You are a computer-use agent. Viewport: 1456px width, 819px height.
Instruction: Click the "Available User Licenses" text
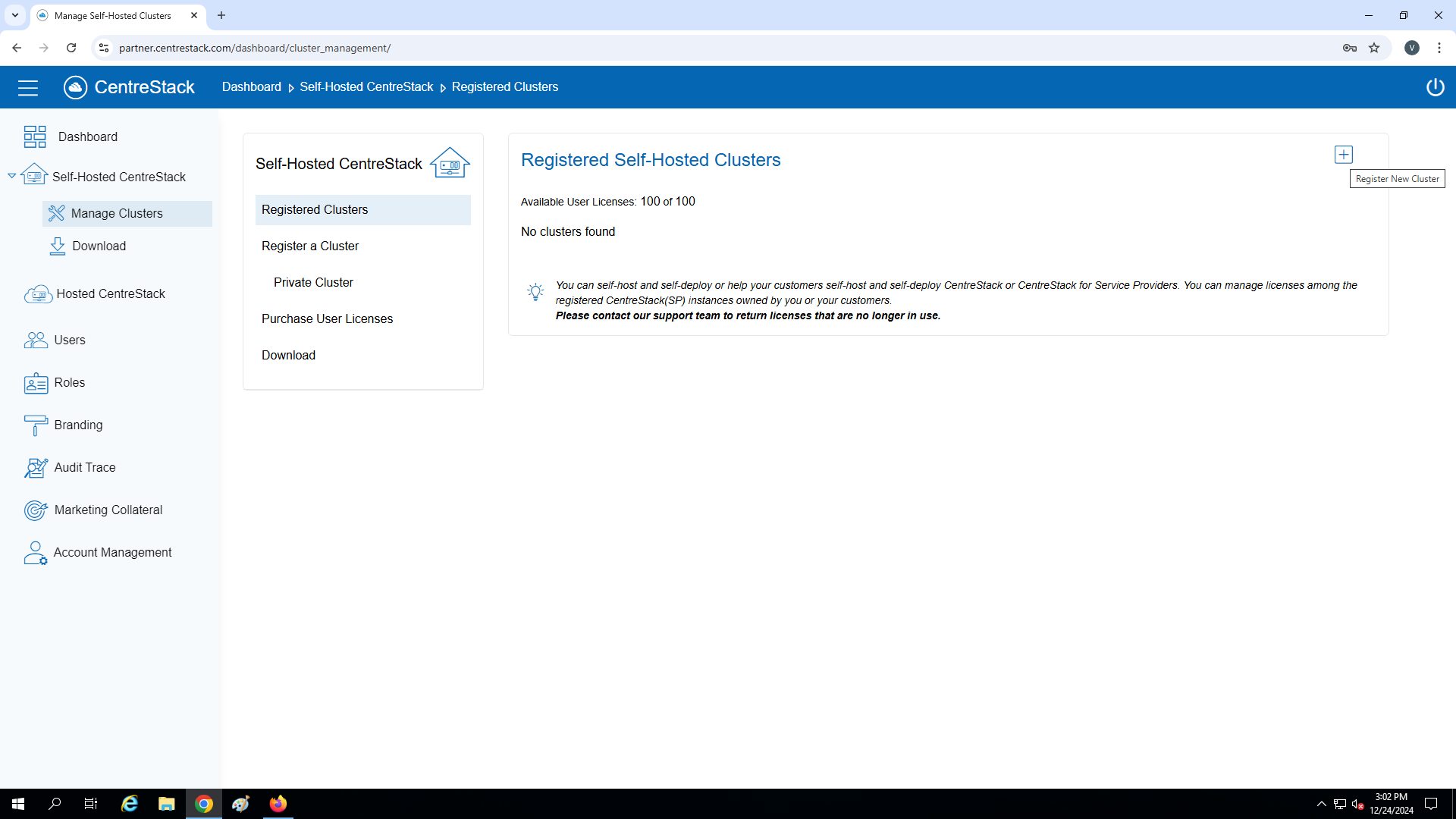tap(578, 202)
